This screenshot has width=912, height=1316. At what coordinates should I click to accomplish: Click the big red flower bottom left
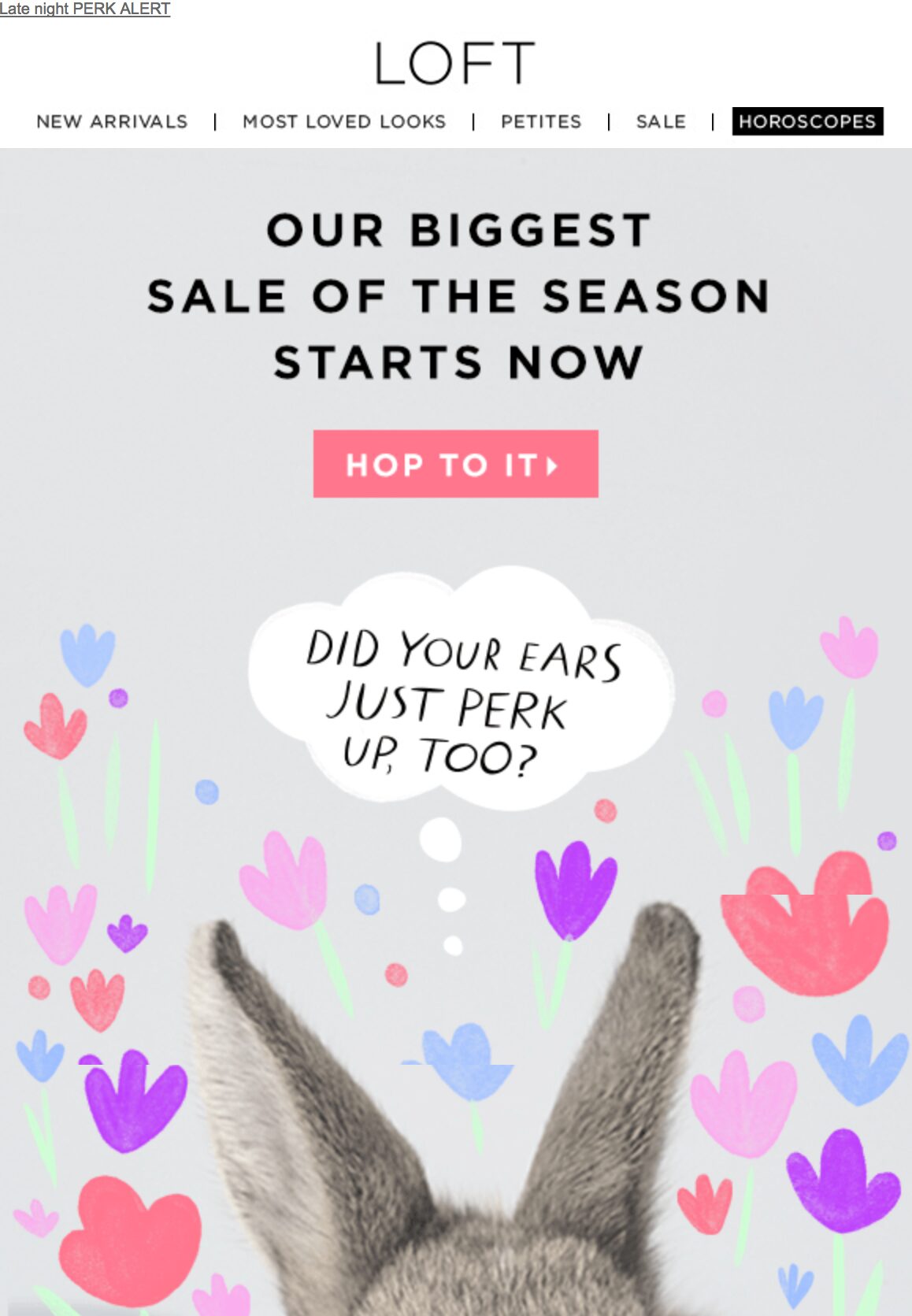point(131,1242)
